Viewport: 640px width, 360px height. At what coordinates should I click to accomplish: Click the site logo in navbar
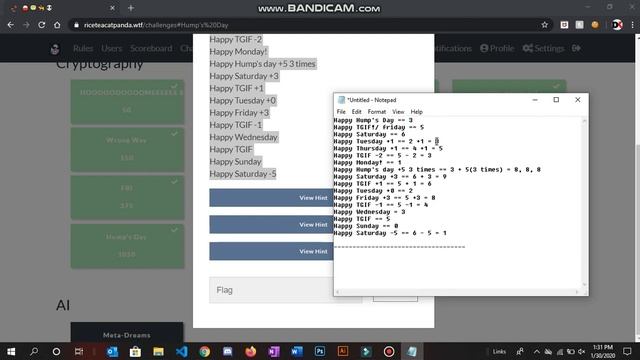[55, 49]
